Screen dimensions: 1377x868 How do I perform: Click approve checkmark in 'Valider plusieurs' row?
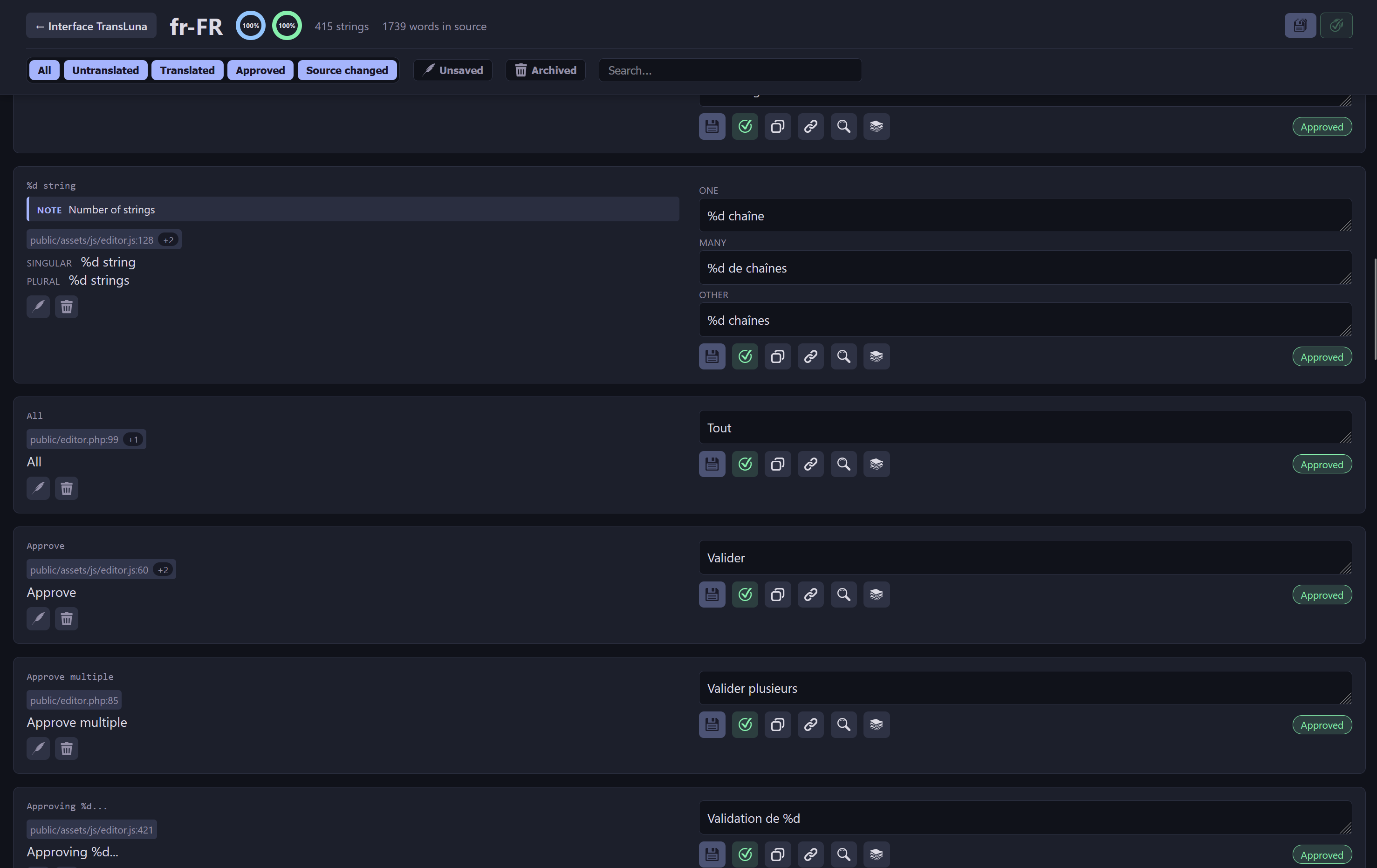pyautogui.click(x=745, y=725)
